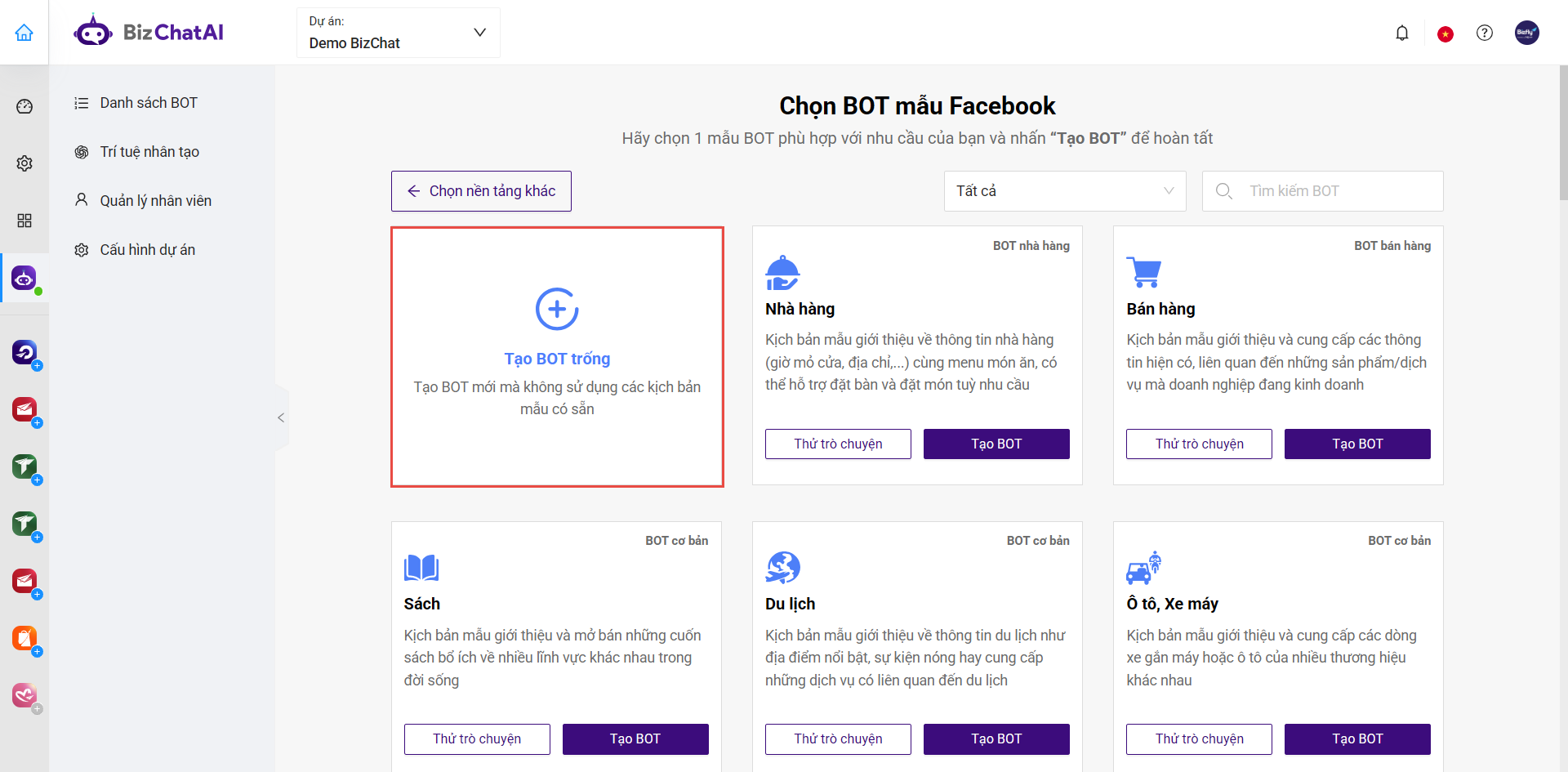Open the grid apps sidebar icon
The width and height of the screenshot is (1568, 772).
[x=24, y=221]
